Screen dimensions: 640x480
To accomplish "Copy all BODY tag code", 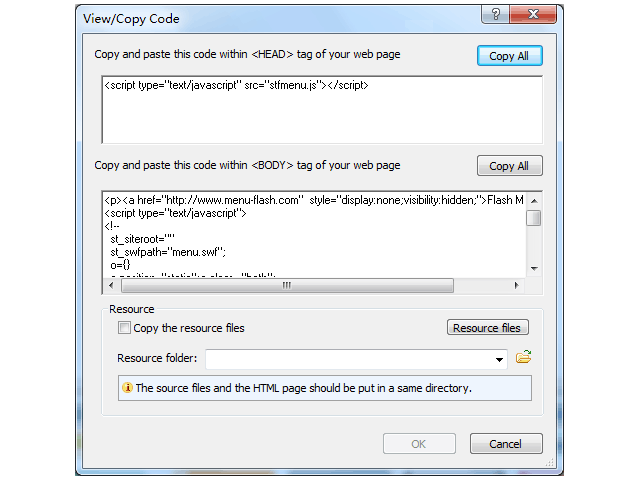I will pyautogui.click(x=509, y=166).
